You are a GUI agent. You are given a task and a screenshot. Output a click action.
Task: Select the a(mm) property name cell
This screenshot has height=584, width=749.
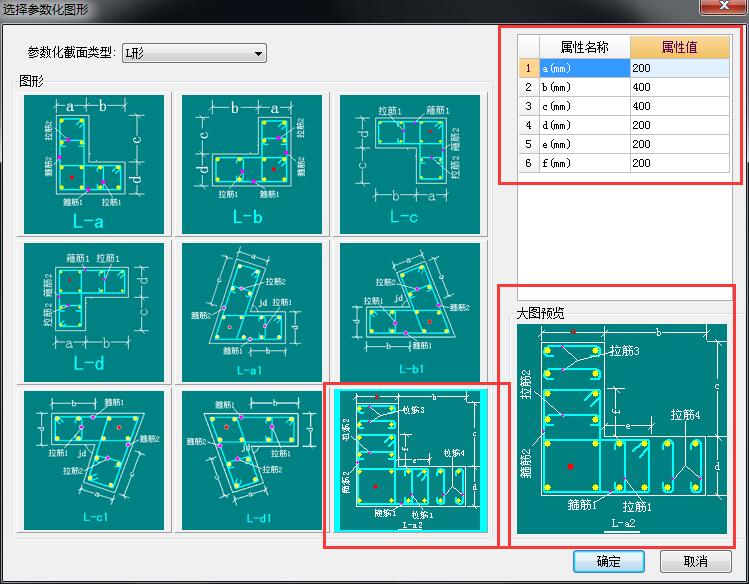585,68
